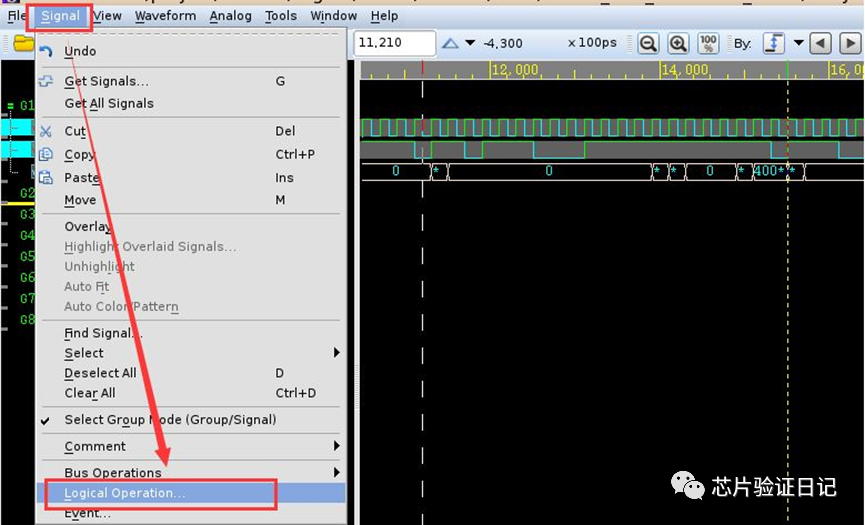Click the clock square-wave signal waveform
Image resolution: width=865 pixels, height=525 pixels.
pos(612,127)
